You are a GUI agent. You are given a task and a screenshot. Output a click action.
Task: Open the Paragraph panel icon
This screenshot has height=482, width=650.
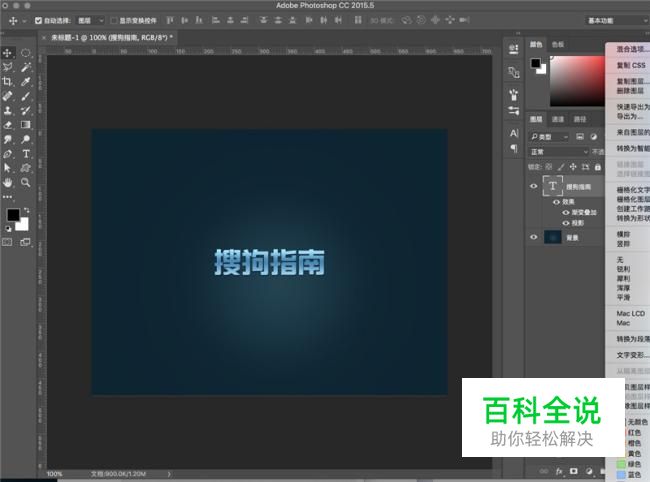click(x=514, y=148)
